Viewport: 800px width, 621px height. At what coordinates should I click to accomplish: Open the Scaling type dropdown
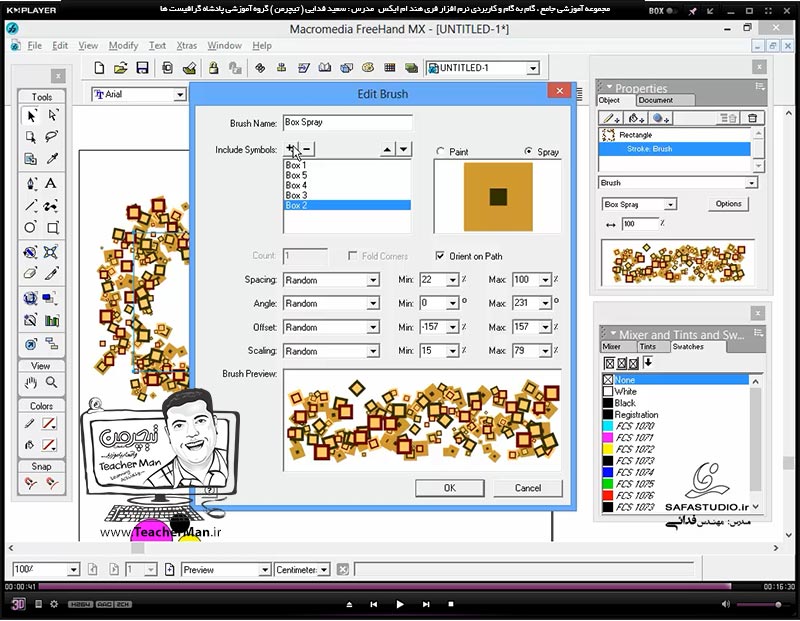coord(373,352)
